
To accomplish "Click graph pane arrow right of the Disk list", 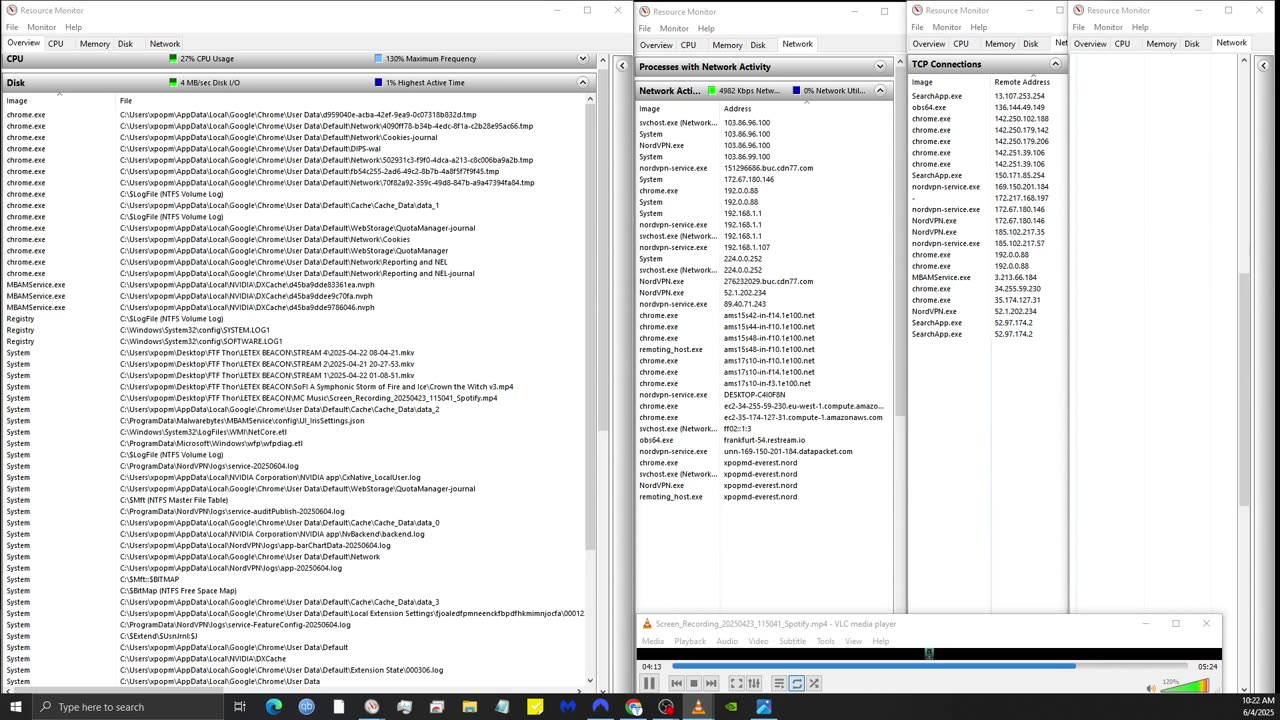I will point(622,66).
